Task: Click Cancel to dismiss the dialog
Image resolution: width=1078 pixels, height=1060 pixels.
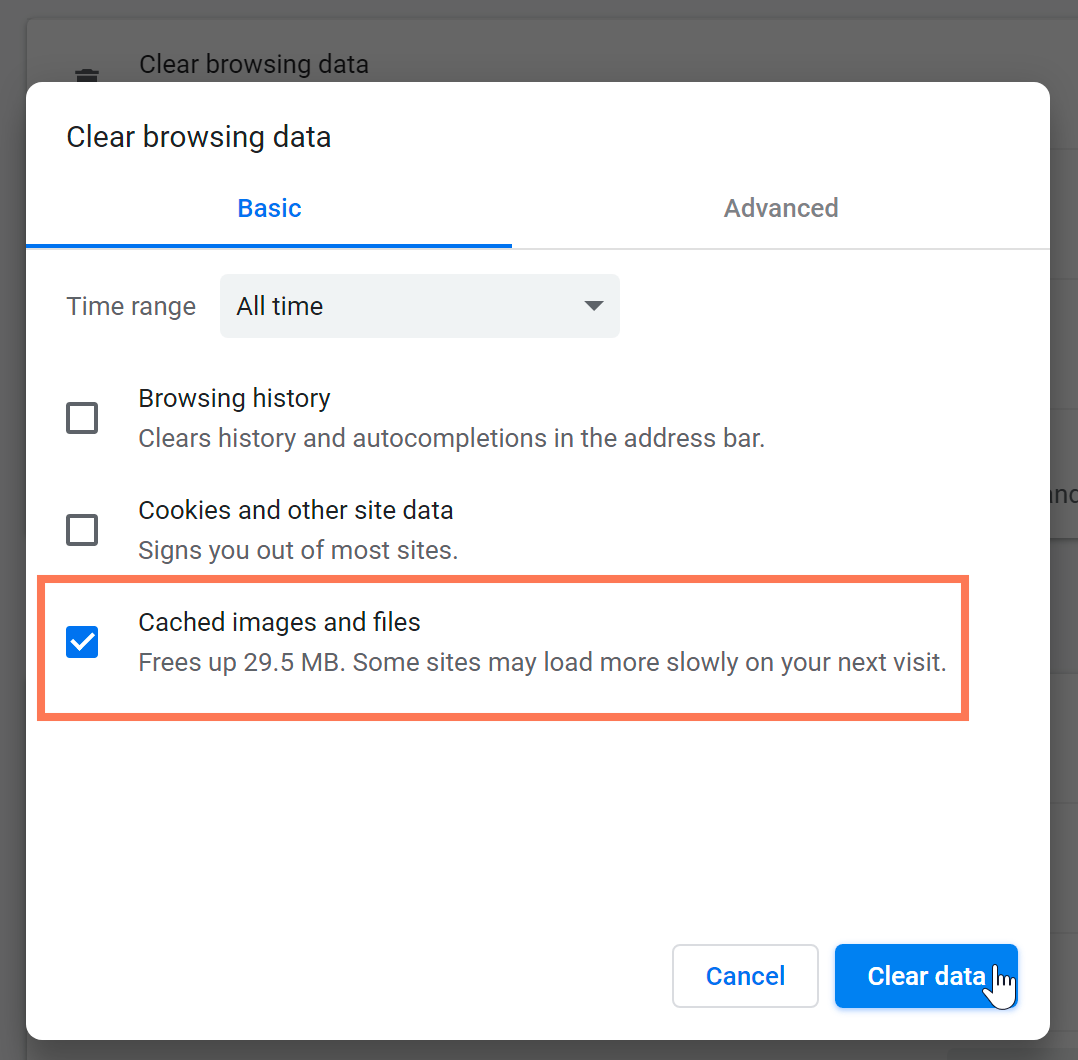Action: tap(744, 976)
